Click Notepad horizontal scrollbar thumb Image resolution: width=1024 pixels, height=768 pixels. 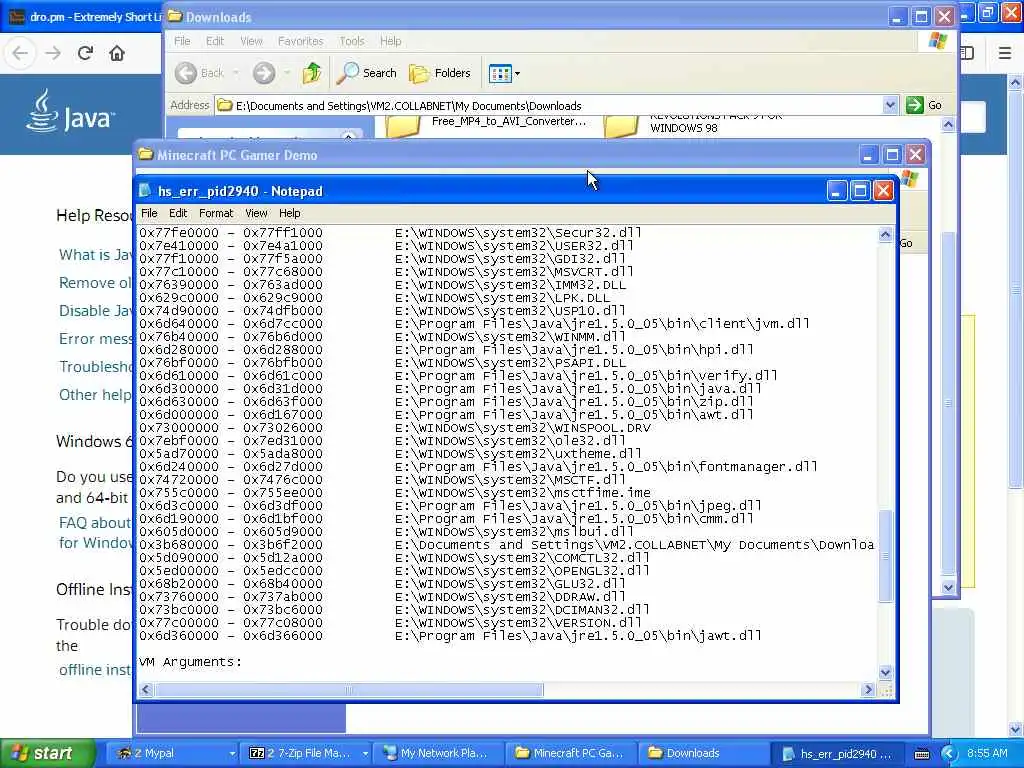(x=349, y=690)
